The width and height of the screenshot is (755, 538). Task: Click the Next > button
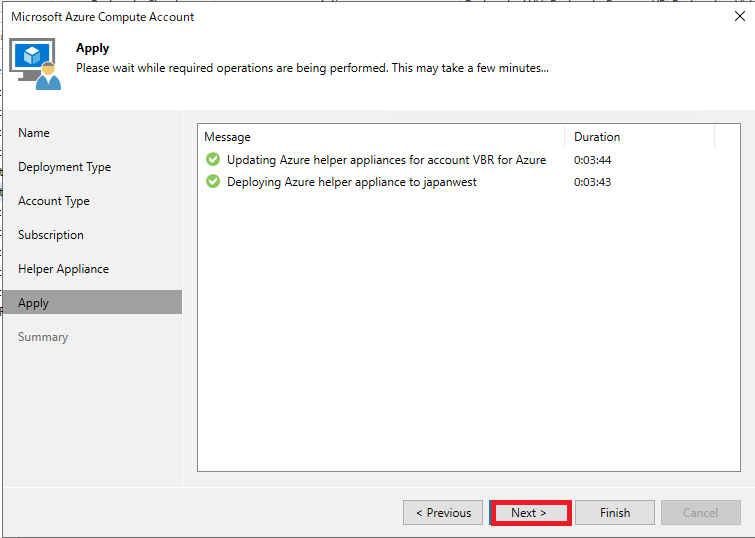530,512
